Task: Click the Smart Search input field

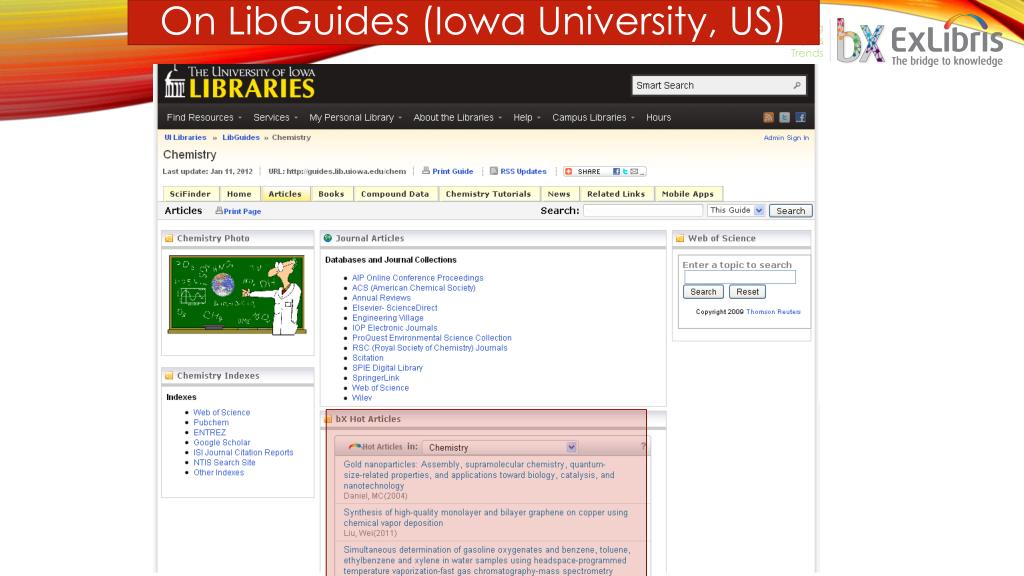Action: (x=712, y=86)
